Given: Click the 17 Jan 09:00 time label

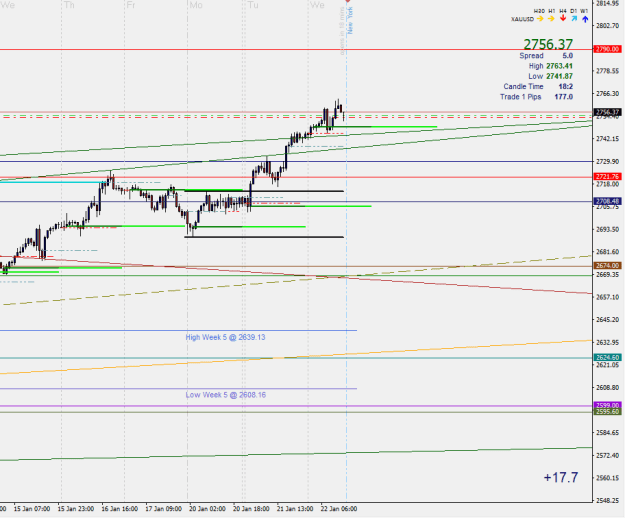Looking at the screenshot, I should click(x=163, y=509).
